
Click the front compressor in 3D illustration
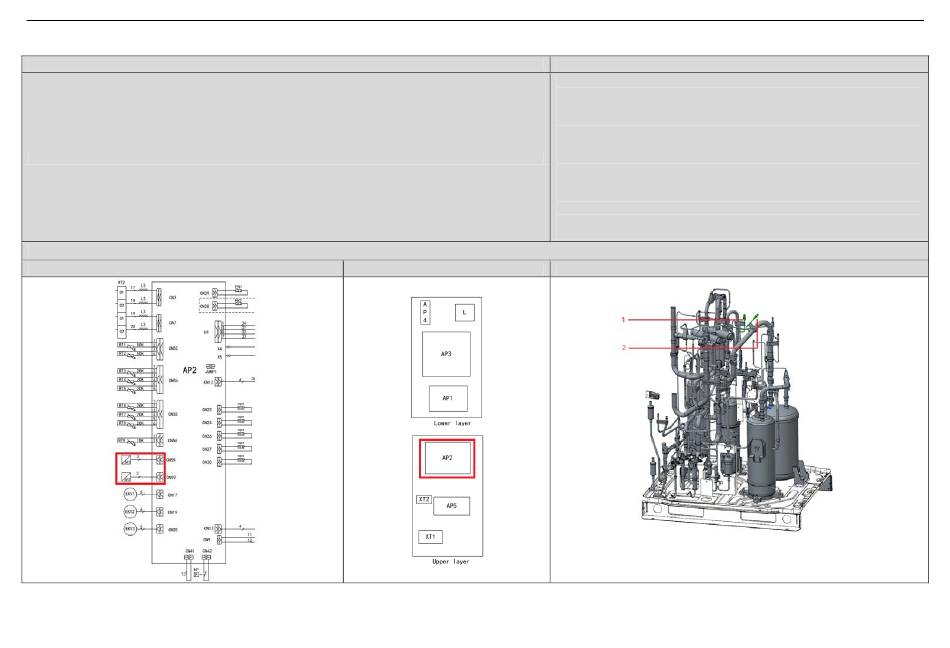[x=761, y=455]
